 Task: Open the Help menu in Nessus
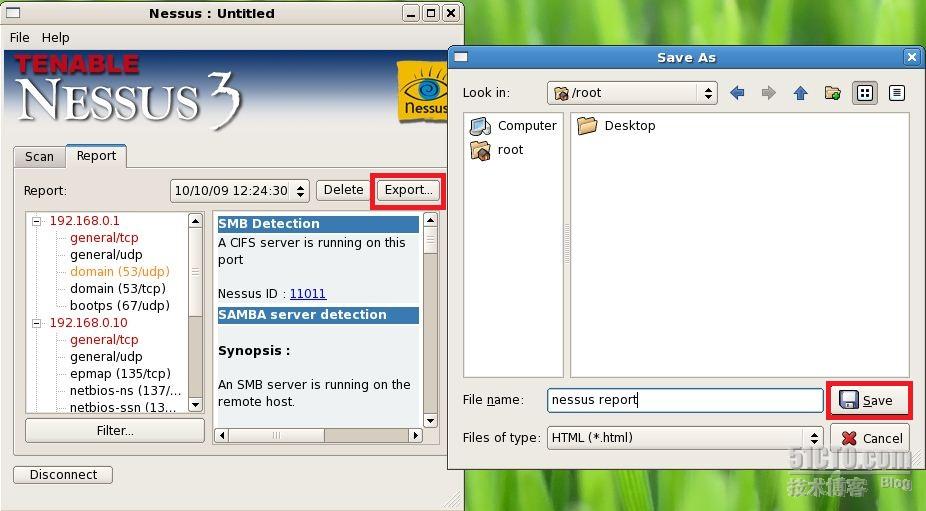[x=56, y=37]
